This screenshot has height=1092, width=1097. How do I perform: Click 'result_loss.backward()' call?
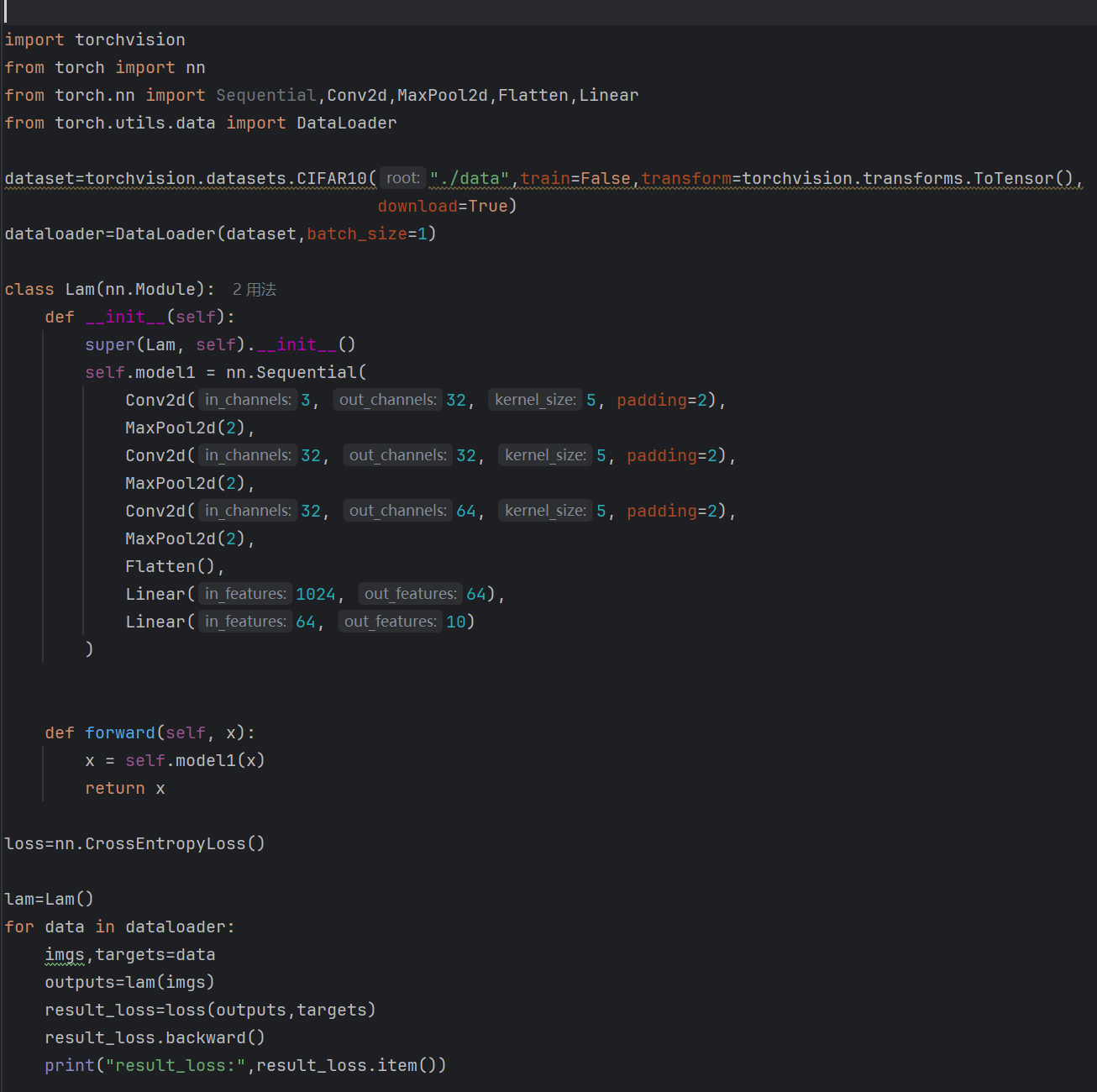(x=155, y=1037)
